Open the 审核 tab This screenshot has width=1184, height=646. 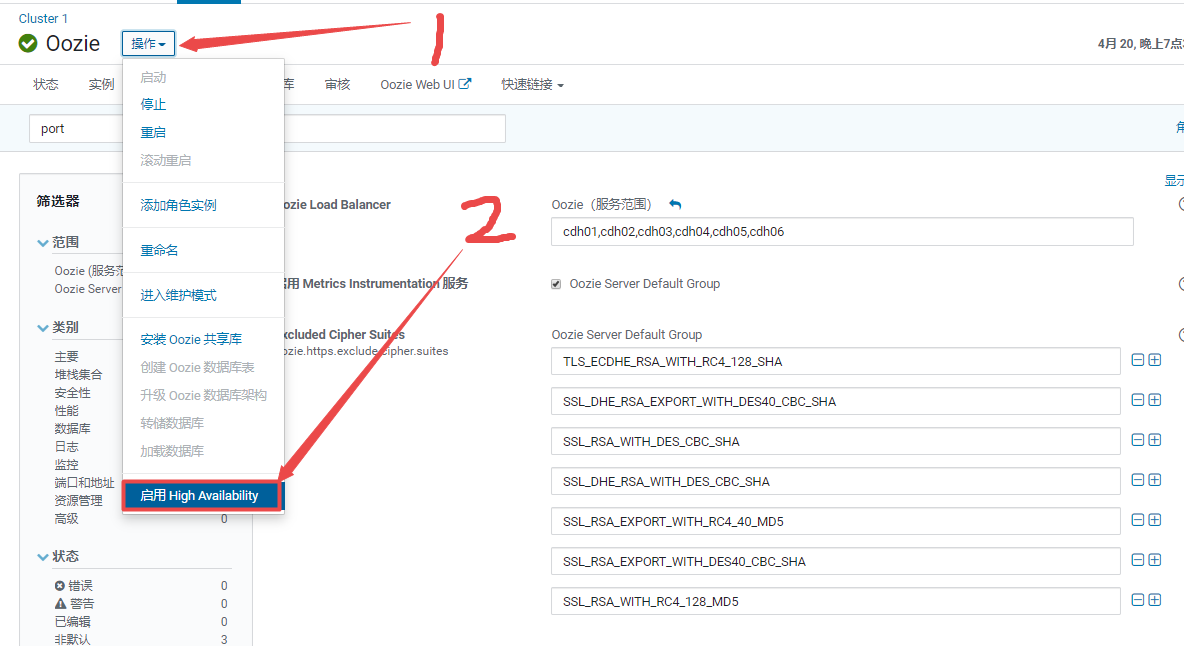click(x=338, y=85)
